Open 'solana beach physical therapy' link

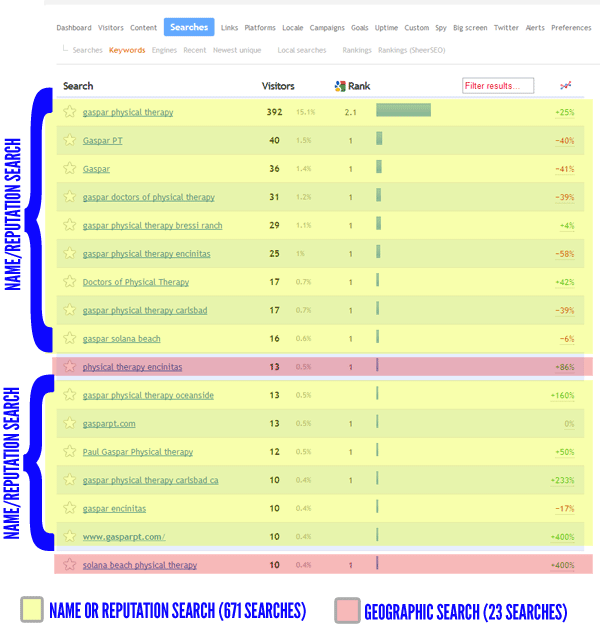pos(140,565)
